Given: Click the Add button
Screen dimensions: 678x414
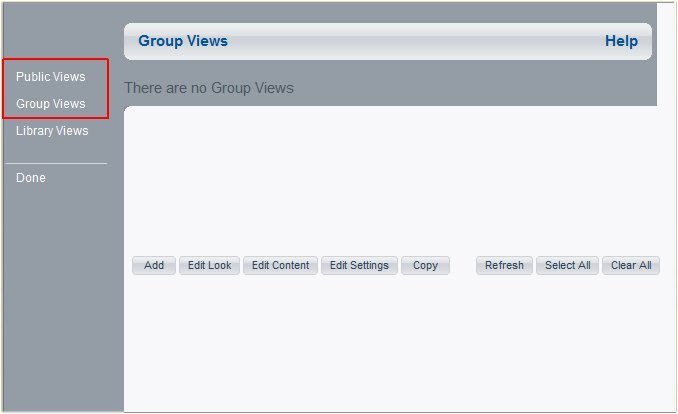Looking at the screenshot, I should [154, 265].
